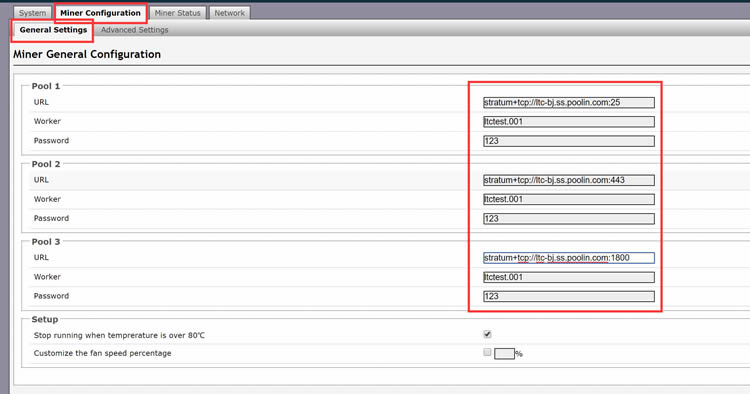Open the Network tab

[x=230, y=13]
